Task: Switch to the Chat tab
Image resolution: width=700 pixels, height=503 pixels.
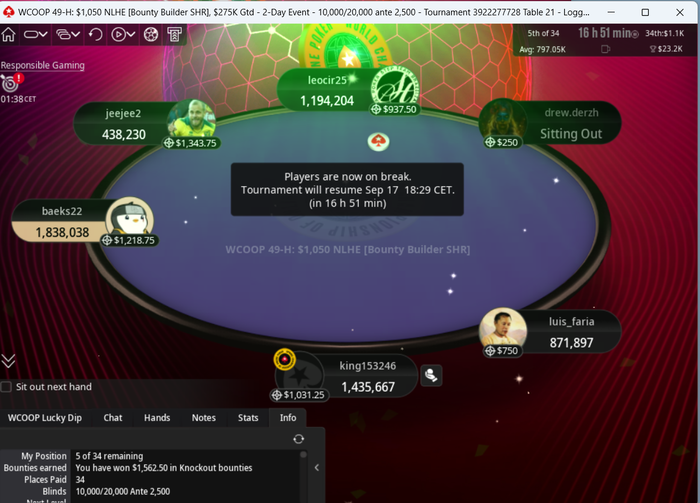Action: point(112,418)
